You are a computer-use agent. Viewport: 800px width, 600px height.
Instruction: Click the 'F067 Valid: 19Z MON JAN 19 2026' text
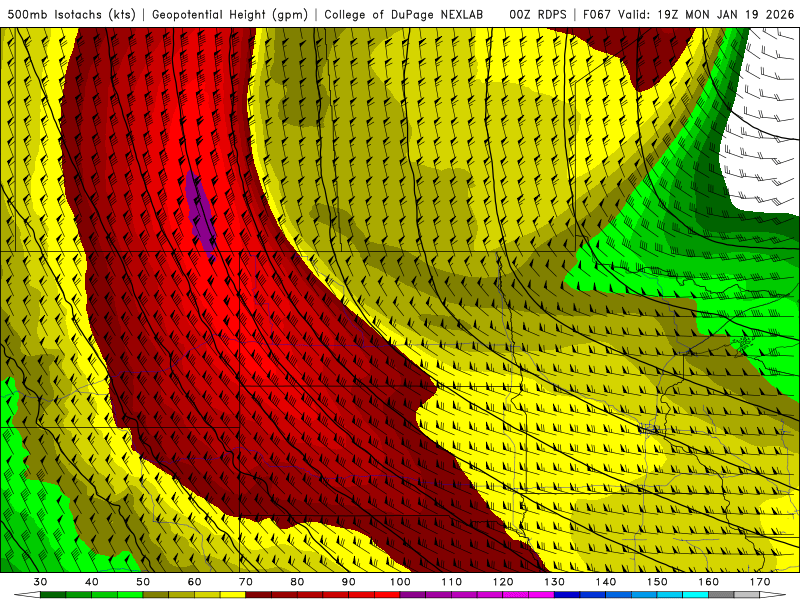point(688,14)
